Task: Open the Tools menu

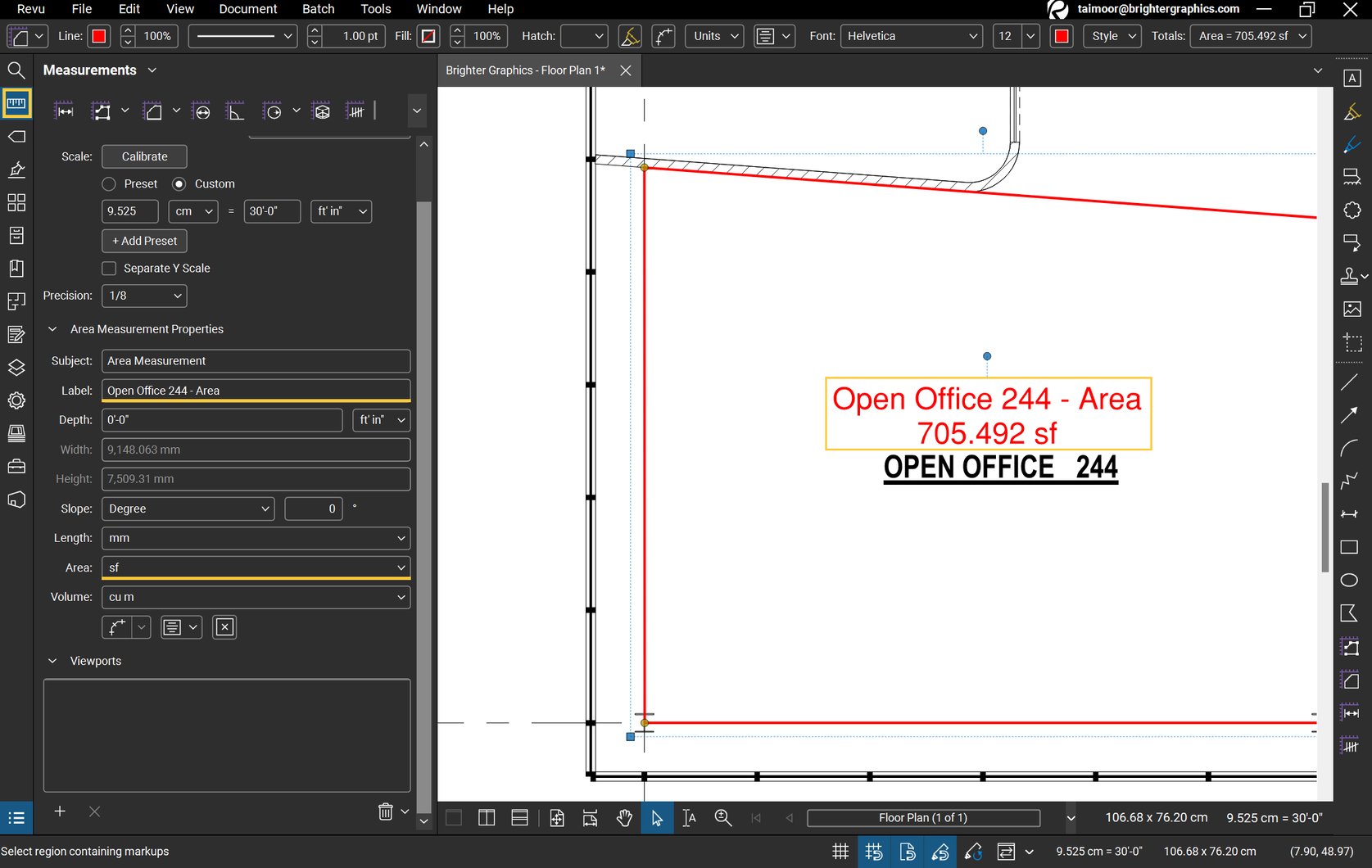Action: click(375, 9)
